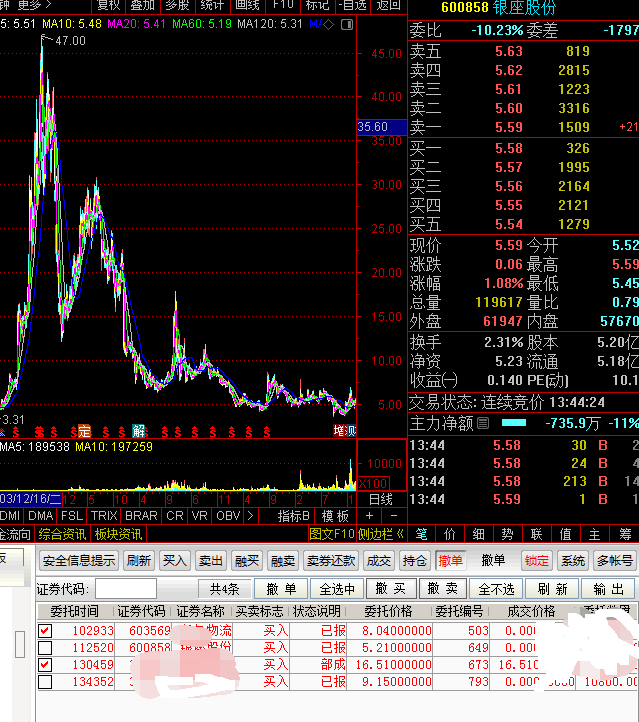Open the 日线 period selector
This screenshot has height=722, width=639.
[x=381, y=499]
